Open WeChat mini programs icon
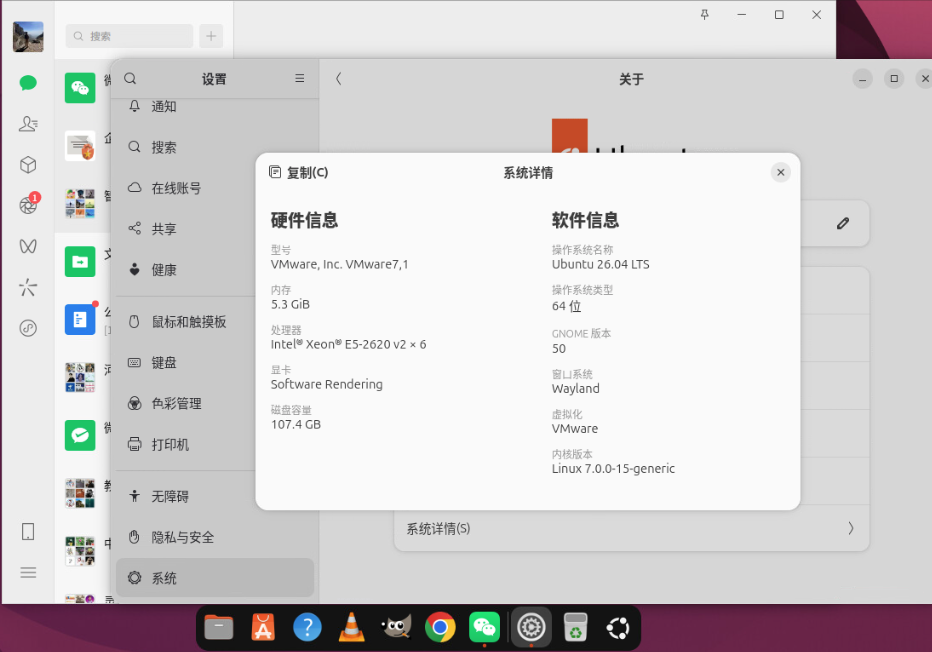932x652 pixels. [x=28, y=328]
